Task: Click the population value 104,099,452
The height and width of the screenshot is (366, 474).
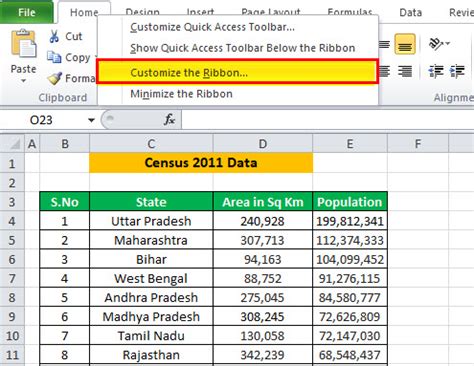Action: (x=350, y=259)
